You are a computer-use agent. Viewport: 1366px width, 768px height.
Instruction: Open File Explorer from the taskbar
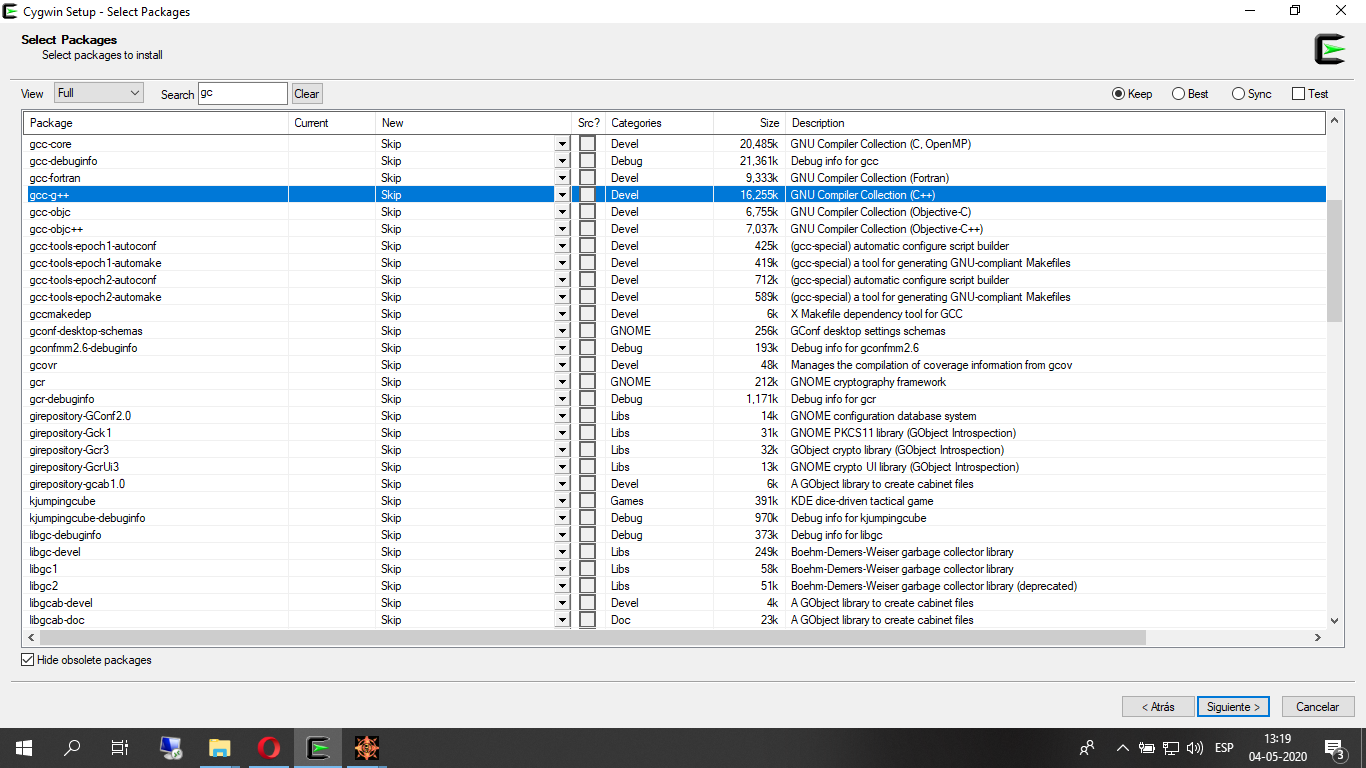coord(219,748)
